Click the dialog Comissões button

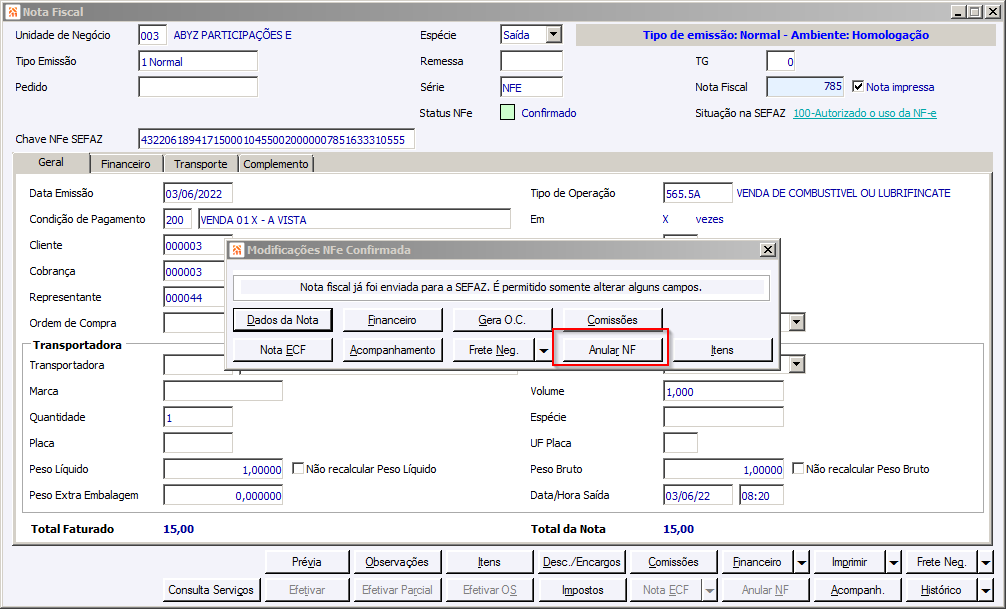pyautogui.click(x=612, y=320)
